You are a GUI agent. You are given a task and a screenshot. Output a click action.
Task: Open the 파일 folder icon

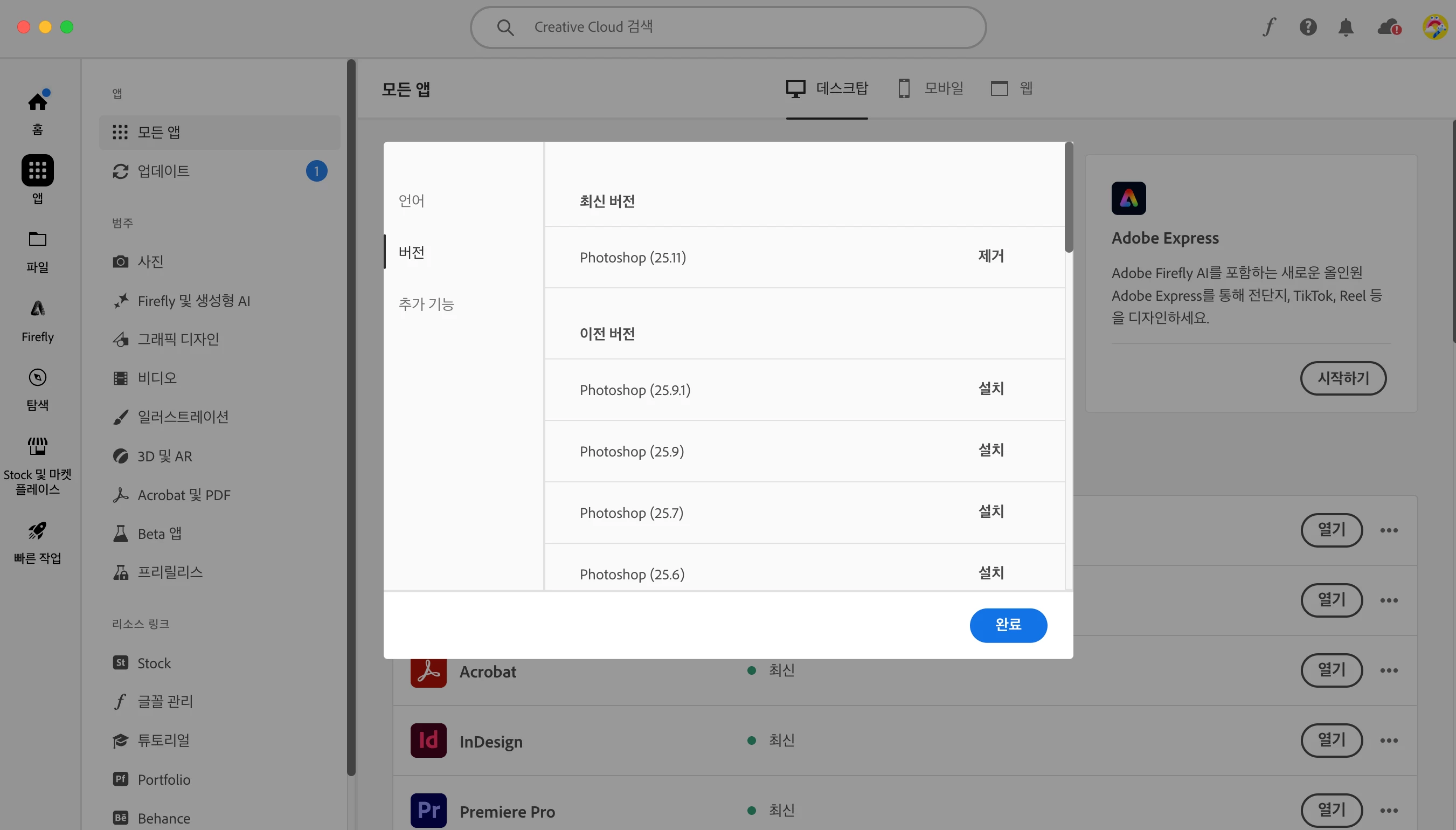38,239
